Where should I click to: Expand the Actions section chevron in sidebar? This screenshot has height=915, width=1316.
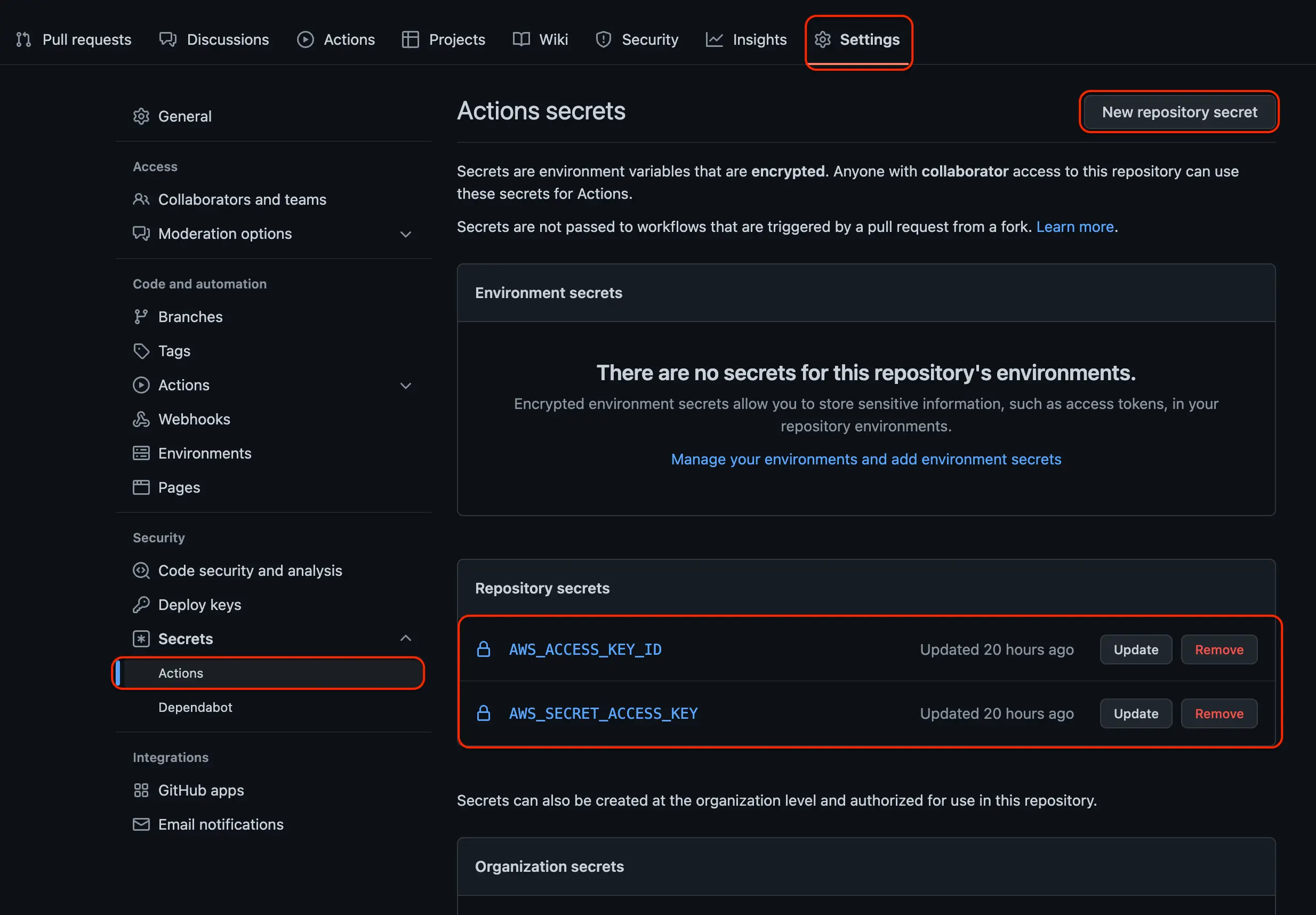pyautogui.click(x=406, y=386)
